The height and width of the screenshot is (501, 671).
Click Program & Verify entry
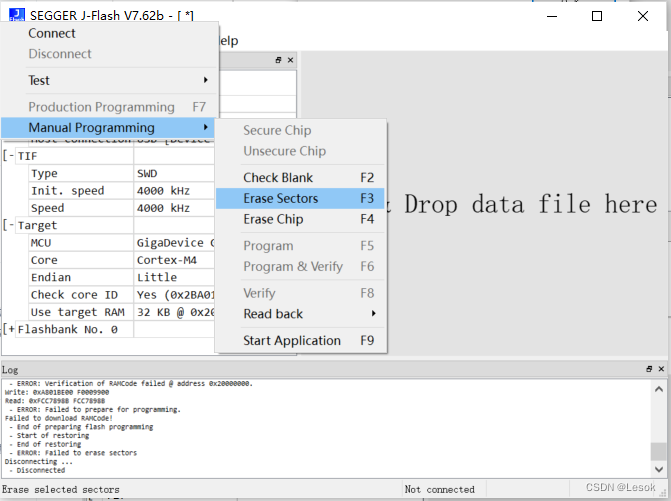pos(301,267)
